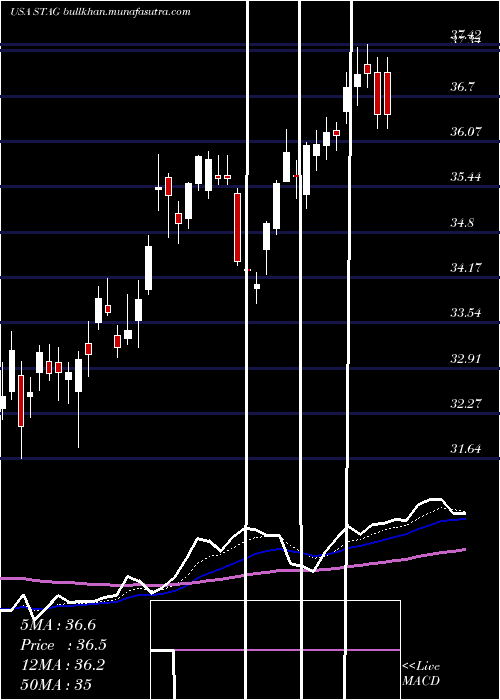Click the 35.44 price axis label
Viewport: 500px width, 700px height.
tap(466, 176)
